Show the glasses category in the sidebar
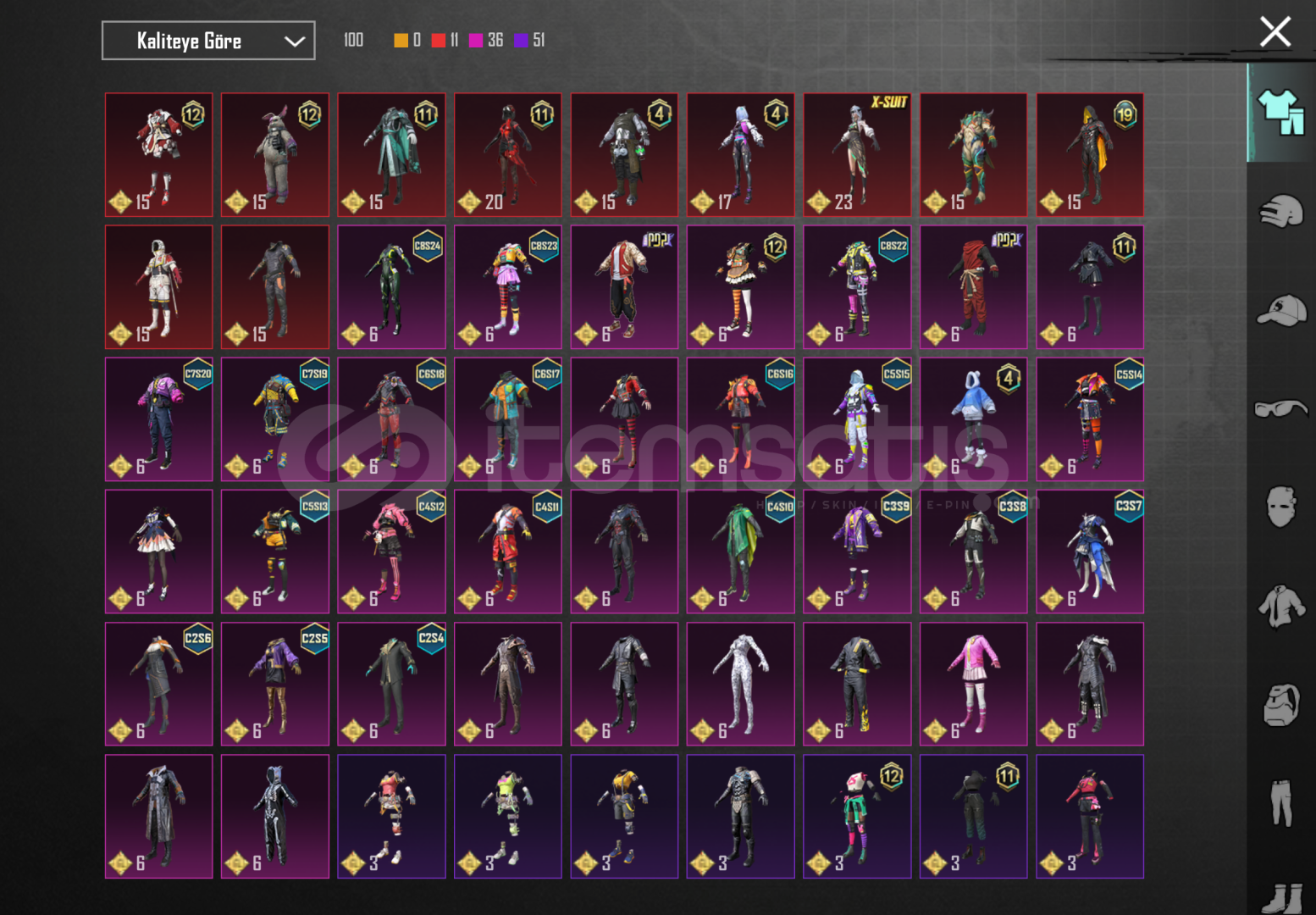1316x915 pixels. pos(1281,408)
